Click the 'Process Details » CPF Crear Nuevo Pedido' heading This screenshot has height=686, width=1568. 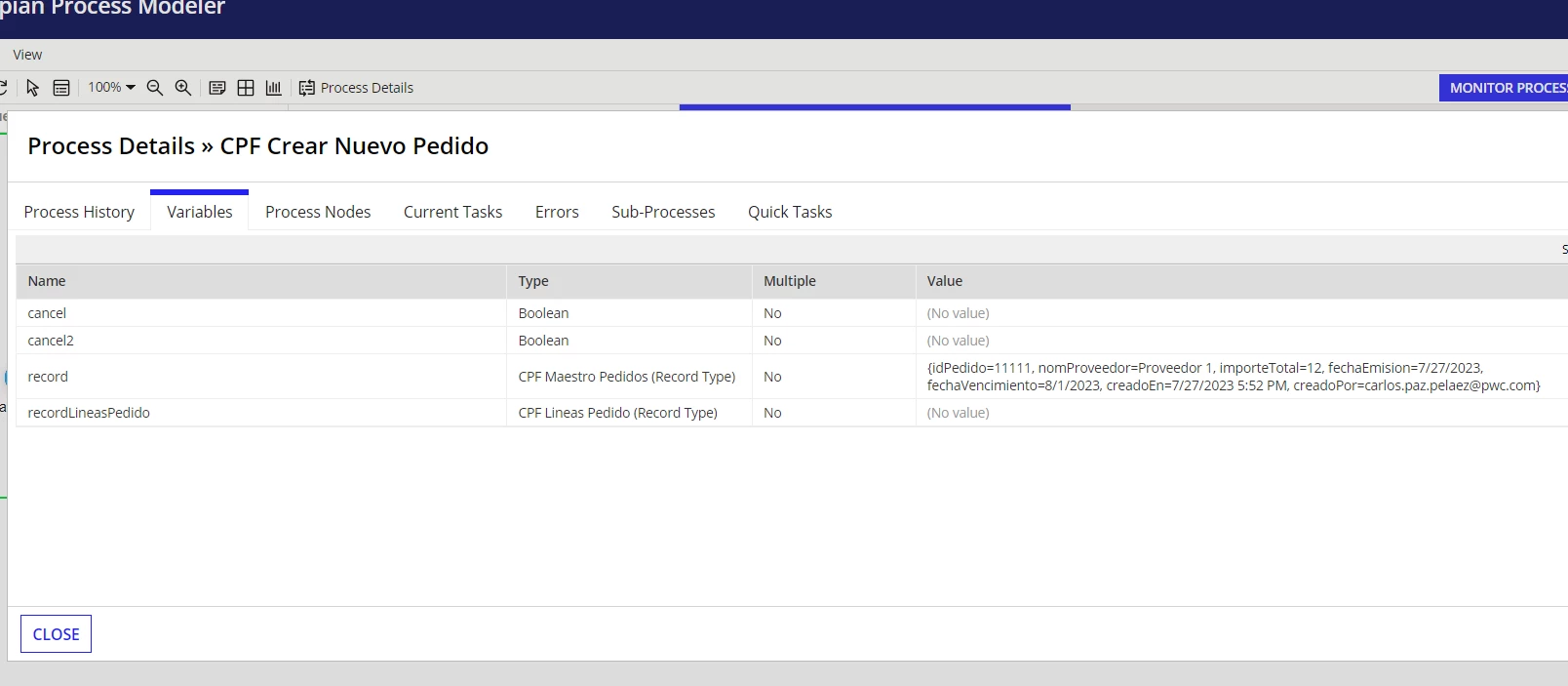pyautogui.click(x=258, y=146)
